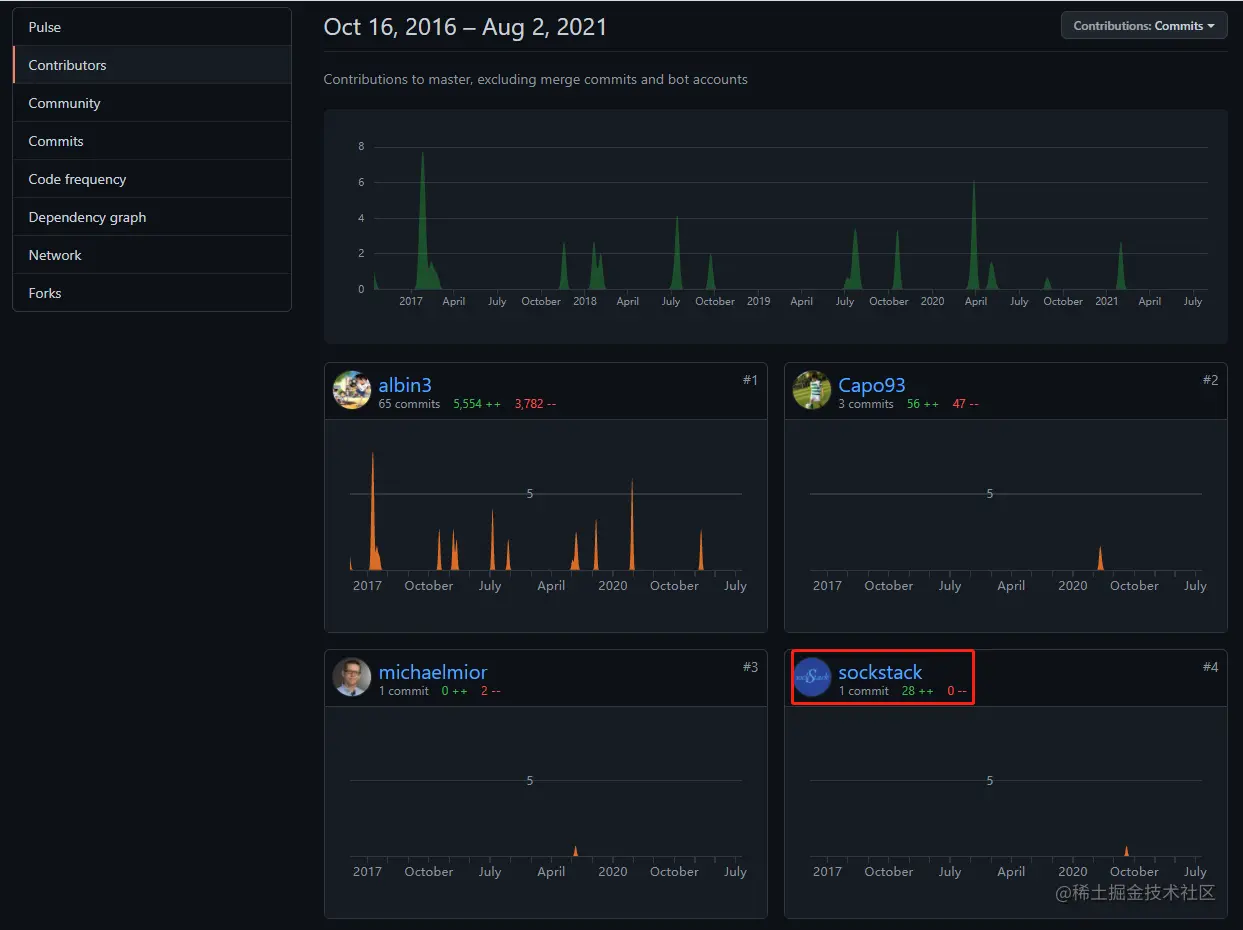The image size is (1243, 930).
Task: Open the Capo93 profile link
Action: [872, 385]
